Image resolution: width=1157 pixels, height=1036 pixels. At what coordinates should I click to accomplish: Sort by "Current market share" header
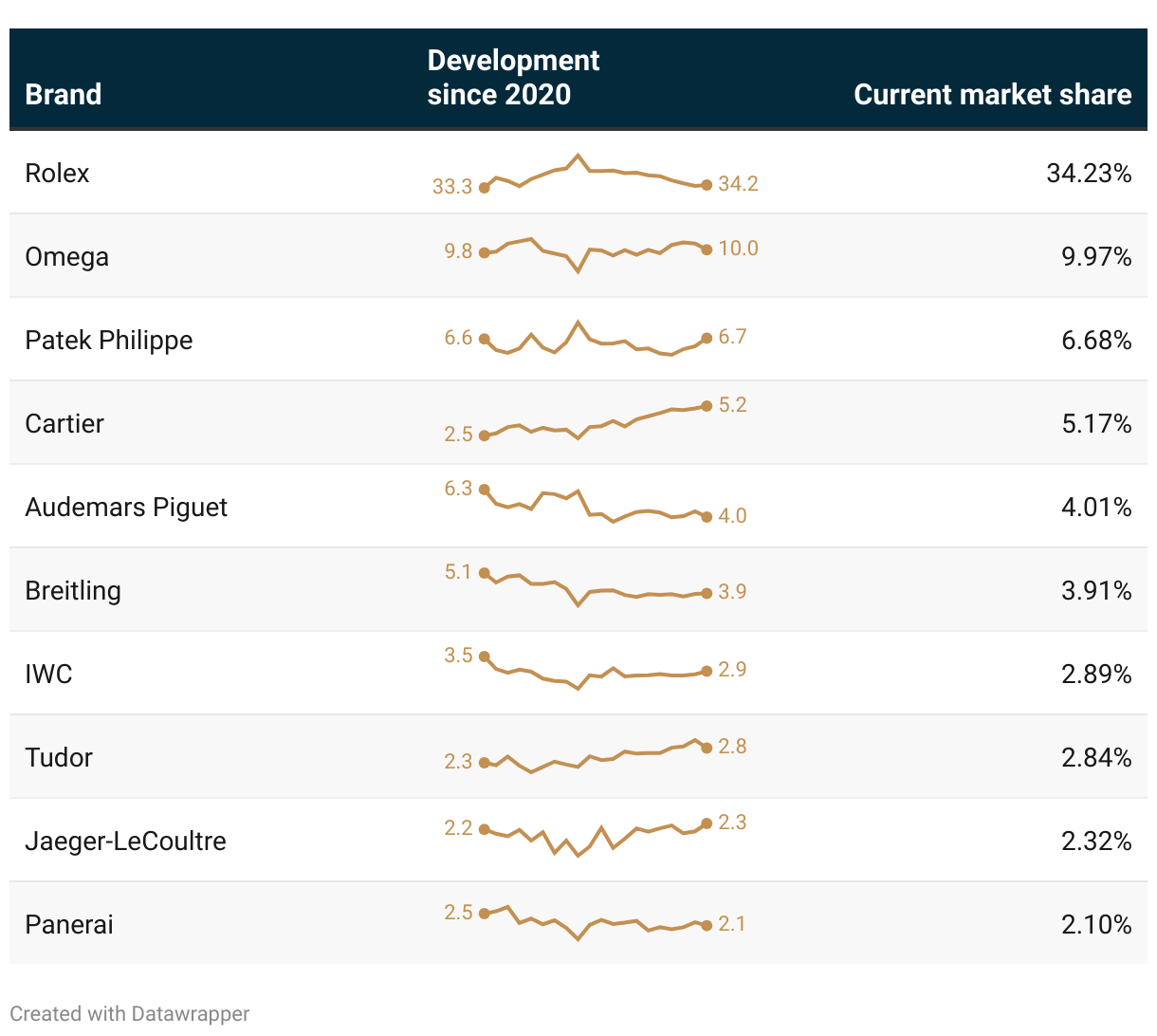[992, 95]
